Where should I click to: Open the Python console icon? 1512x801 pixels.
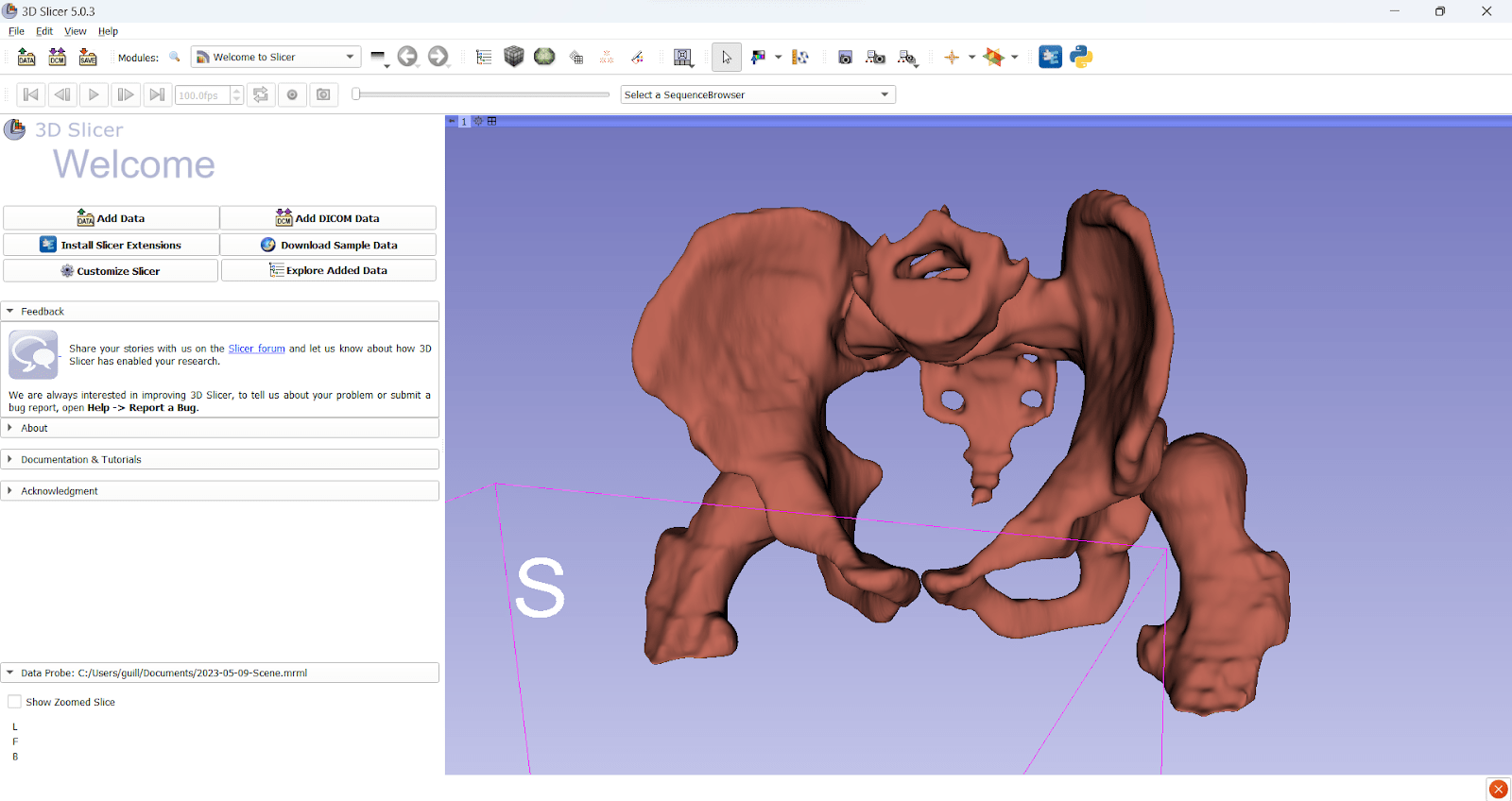tap(1081, 57)
